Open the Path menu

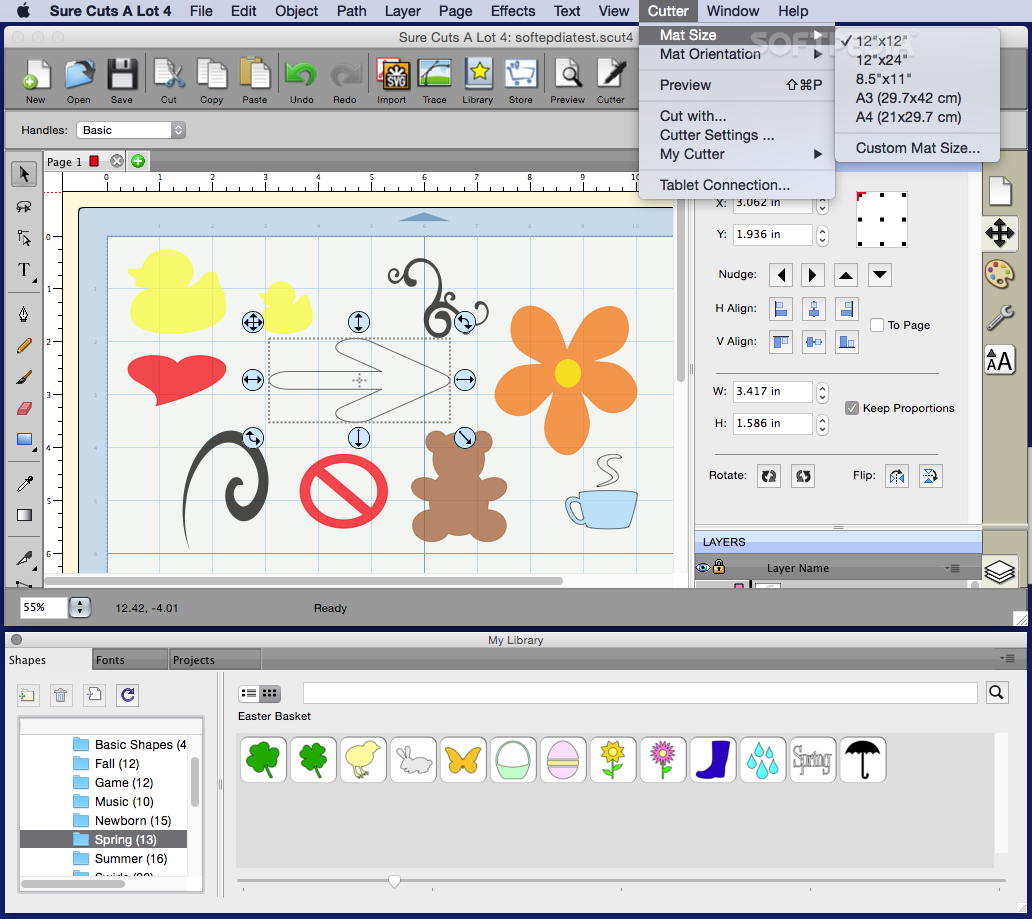(x=351, y=11)
